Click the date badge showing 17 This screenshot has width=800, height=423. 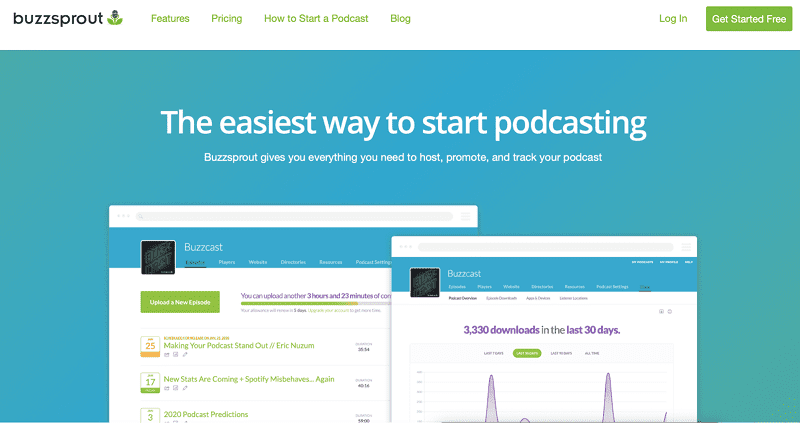point(150,382)
